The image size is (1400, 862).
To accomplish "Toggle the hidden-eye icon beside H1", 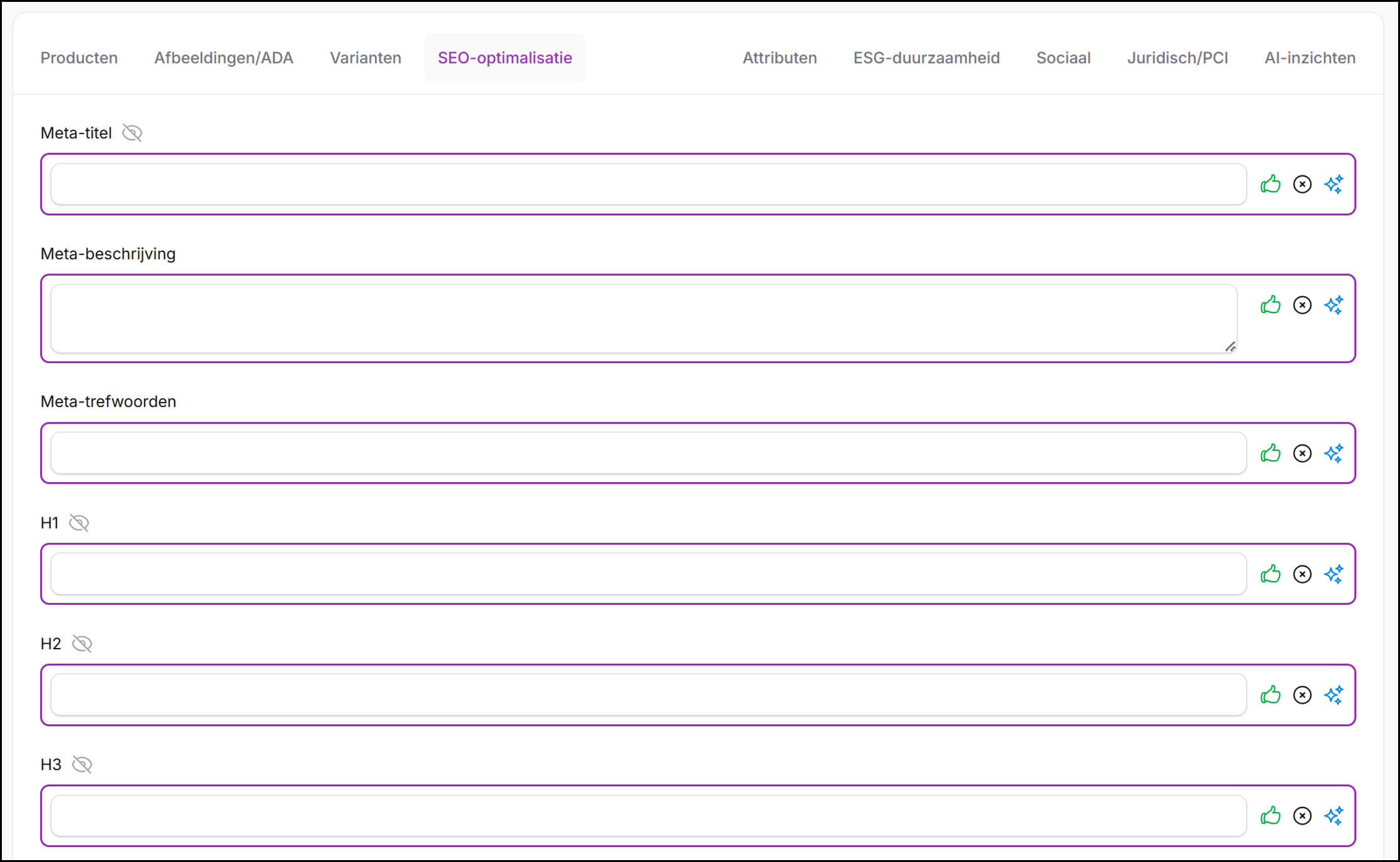I will (79, 523).
